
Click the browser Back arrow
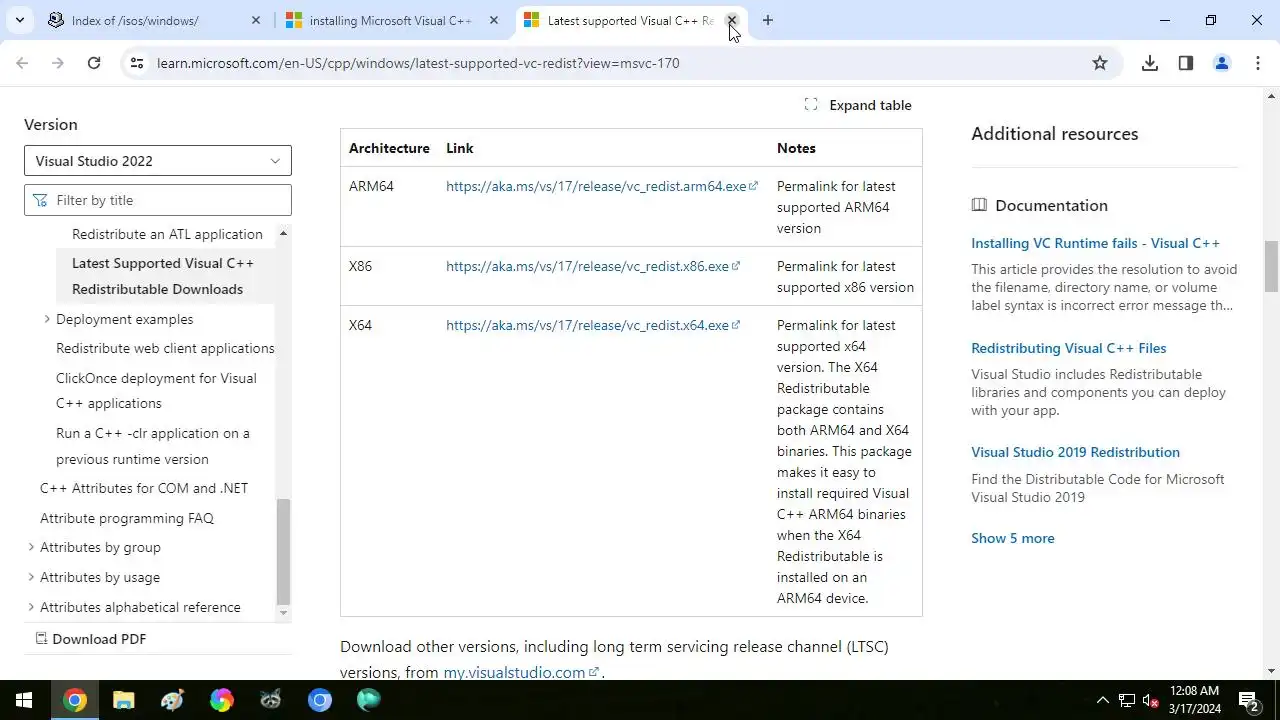[x=22, y=63]
